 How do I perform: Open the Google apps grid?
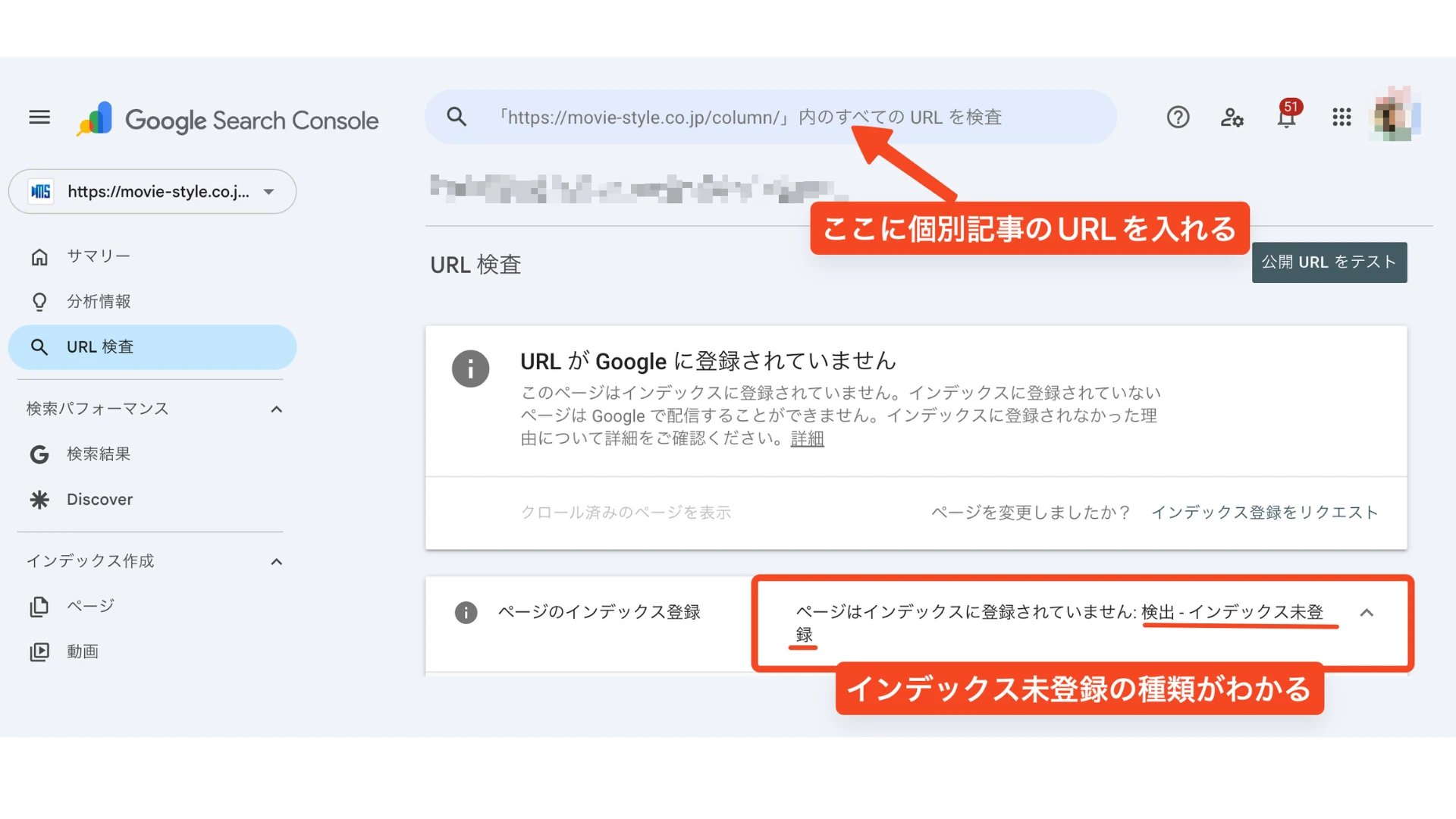click(1341, 118)
